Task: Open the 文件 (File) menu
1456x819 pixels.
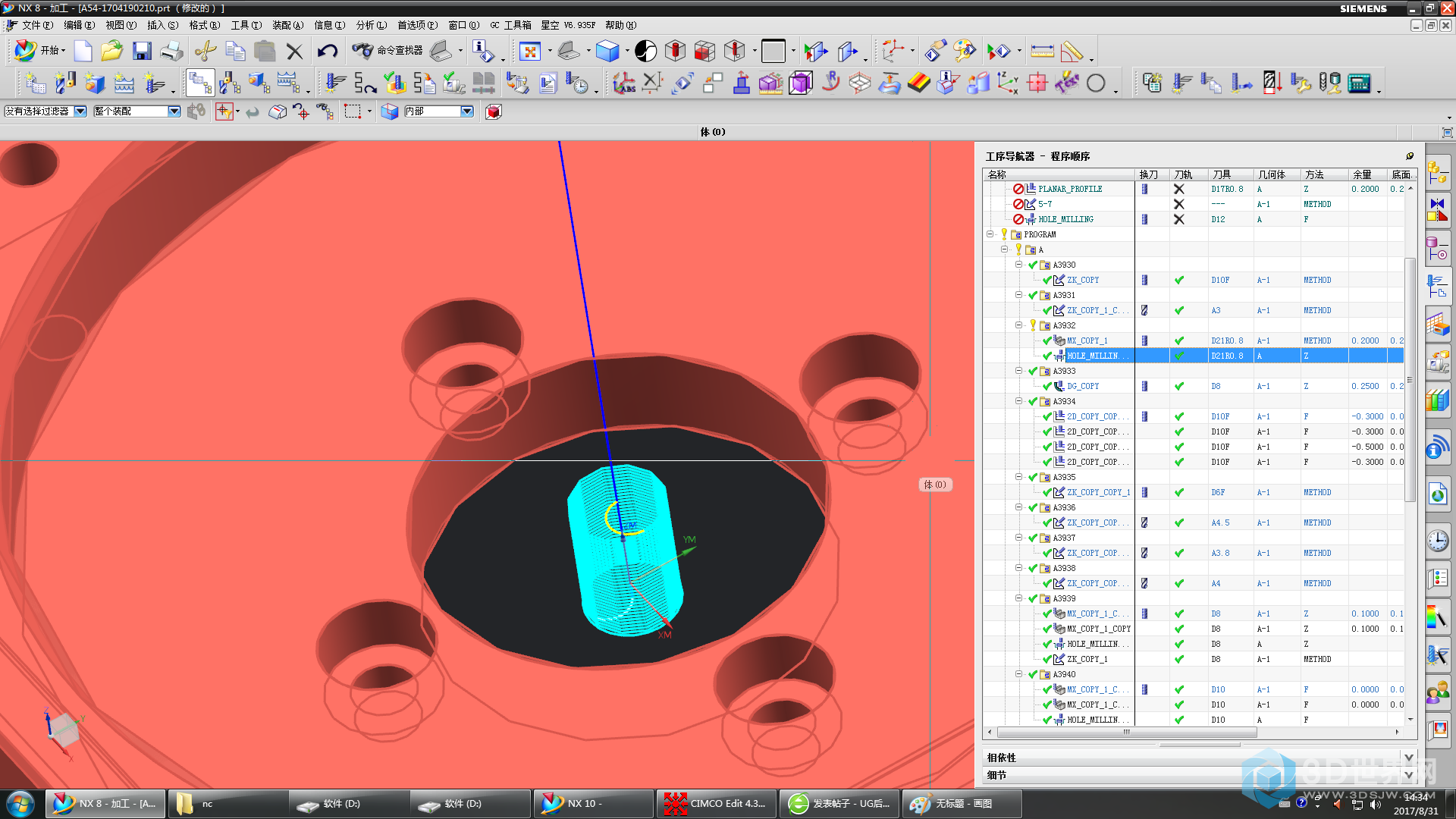Action: (x=38, y=25)
